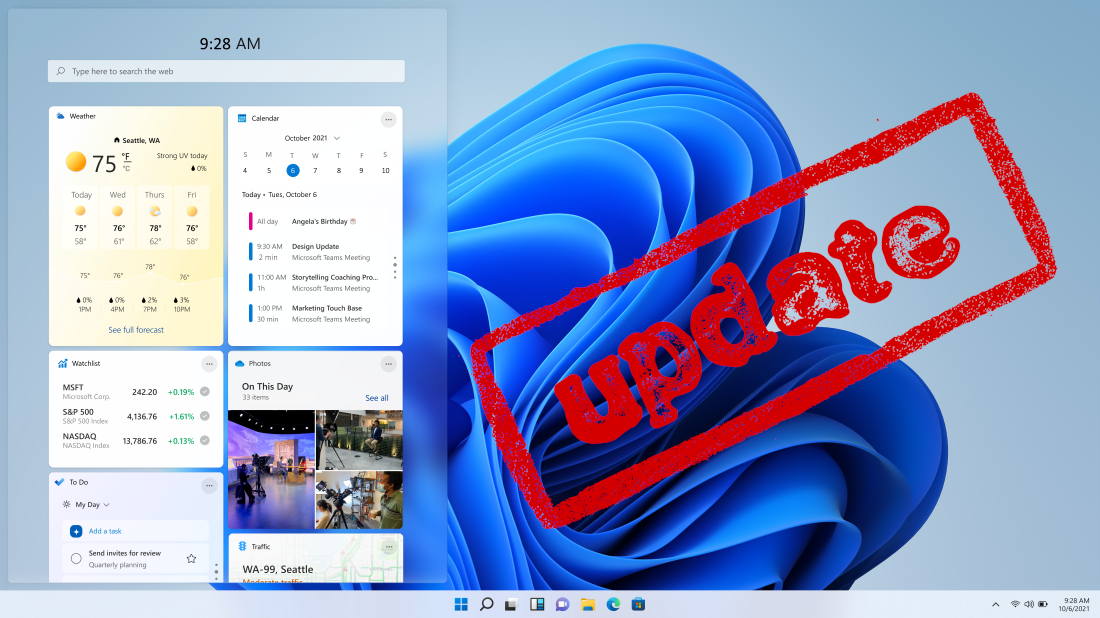Click the Traffic widget icon

point(242,546)
